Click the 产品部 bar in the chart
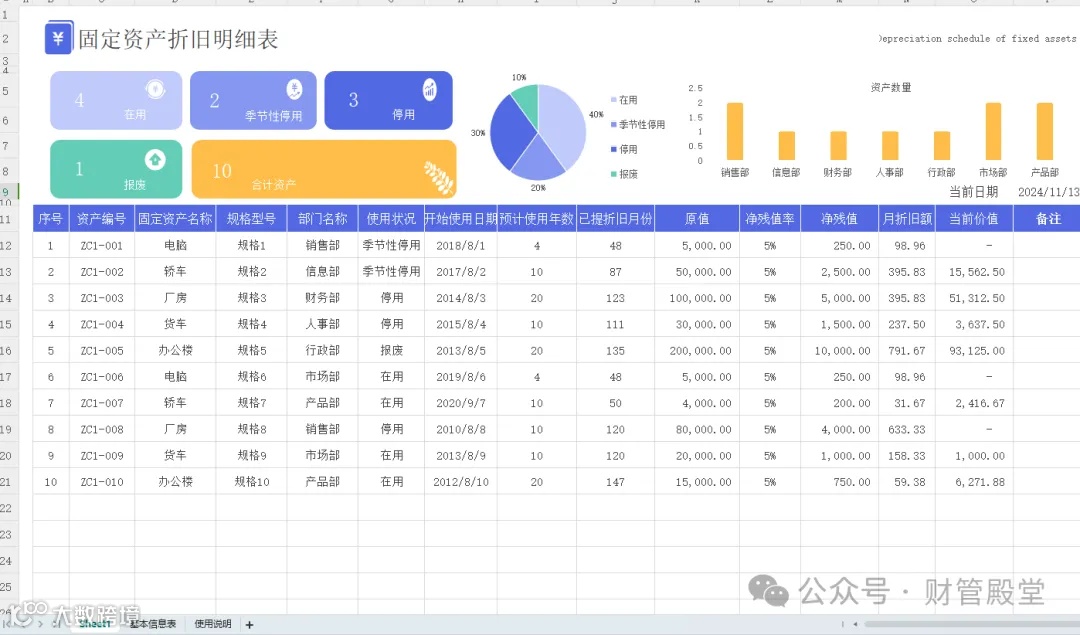The height and width of the screenshot is (635, 1080). pyautogui.click(x=1045, y=132)
